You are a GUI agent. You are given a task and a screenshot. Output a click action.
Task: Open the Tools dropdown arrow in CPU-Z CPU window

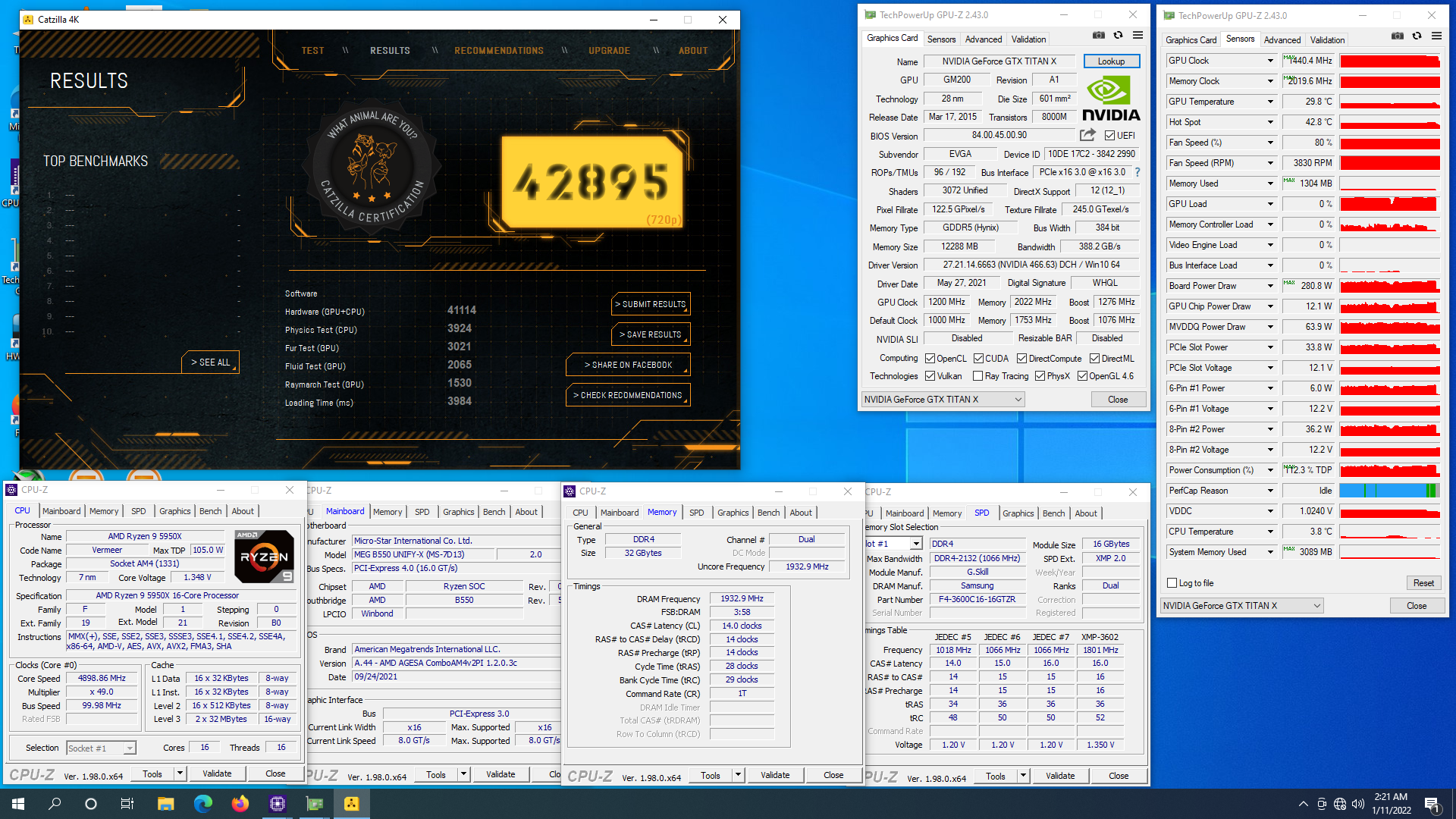(x=180, y=773)
